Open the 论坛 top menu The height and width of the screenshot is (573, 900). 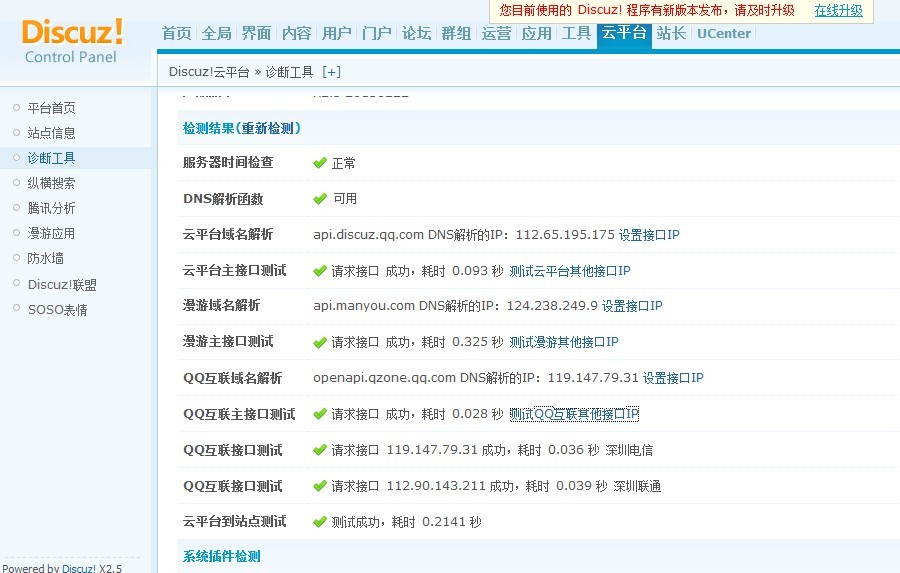click(x=416, y=33)
